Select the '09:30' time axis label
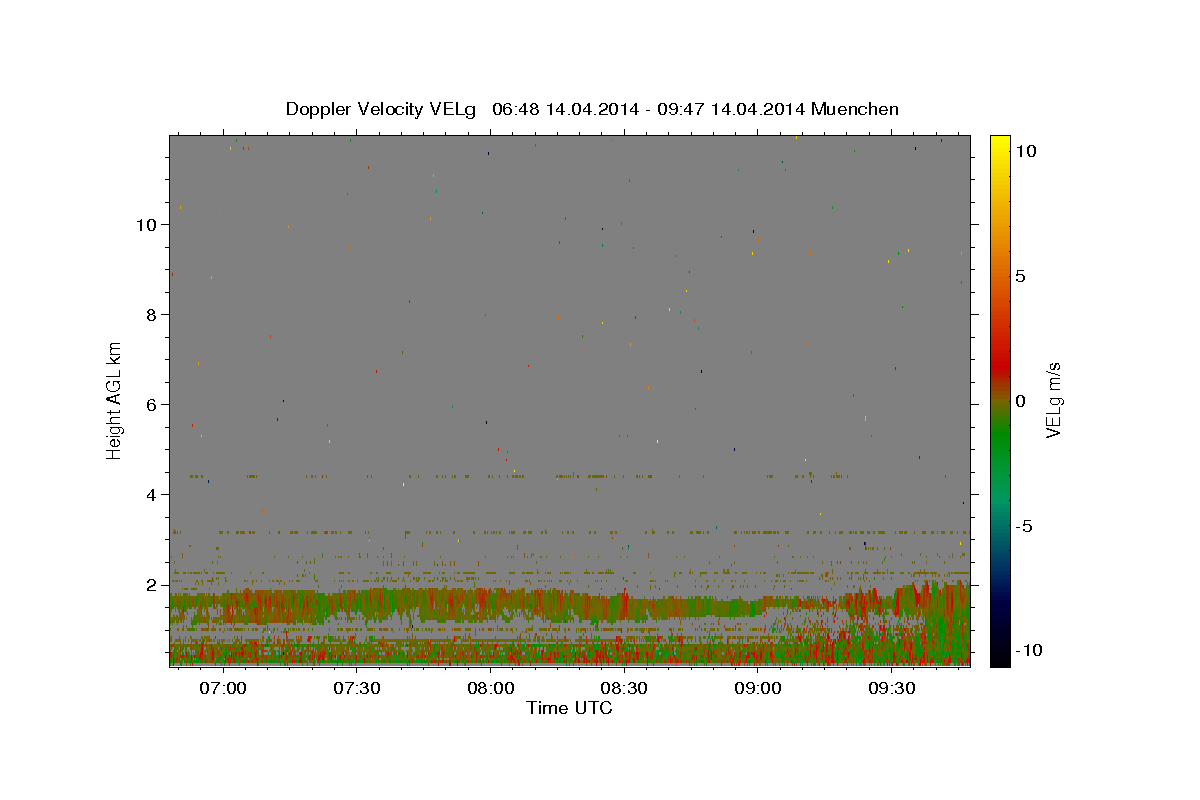Image resolution: width=1200 pixels, height=800 pixels. tap(893, 688)
